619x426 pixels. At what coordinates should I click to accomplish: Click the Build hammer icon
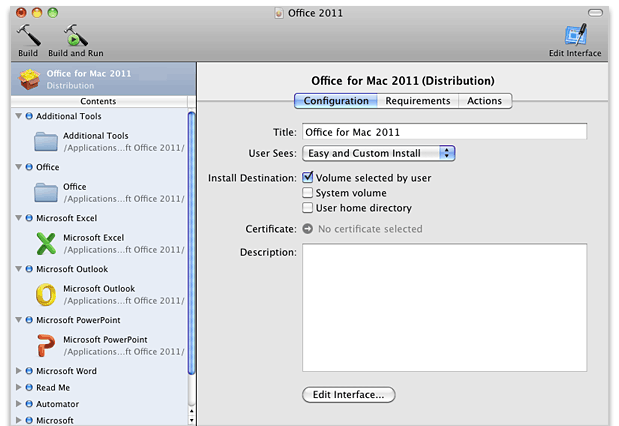(x=28, y=35)
